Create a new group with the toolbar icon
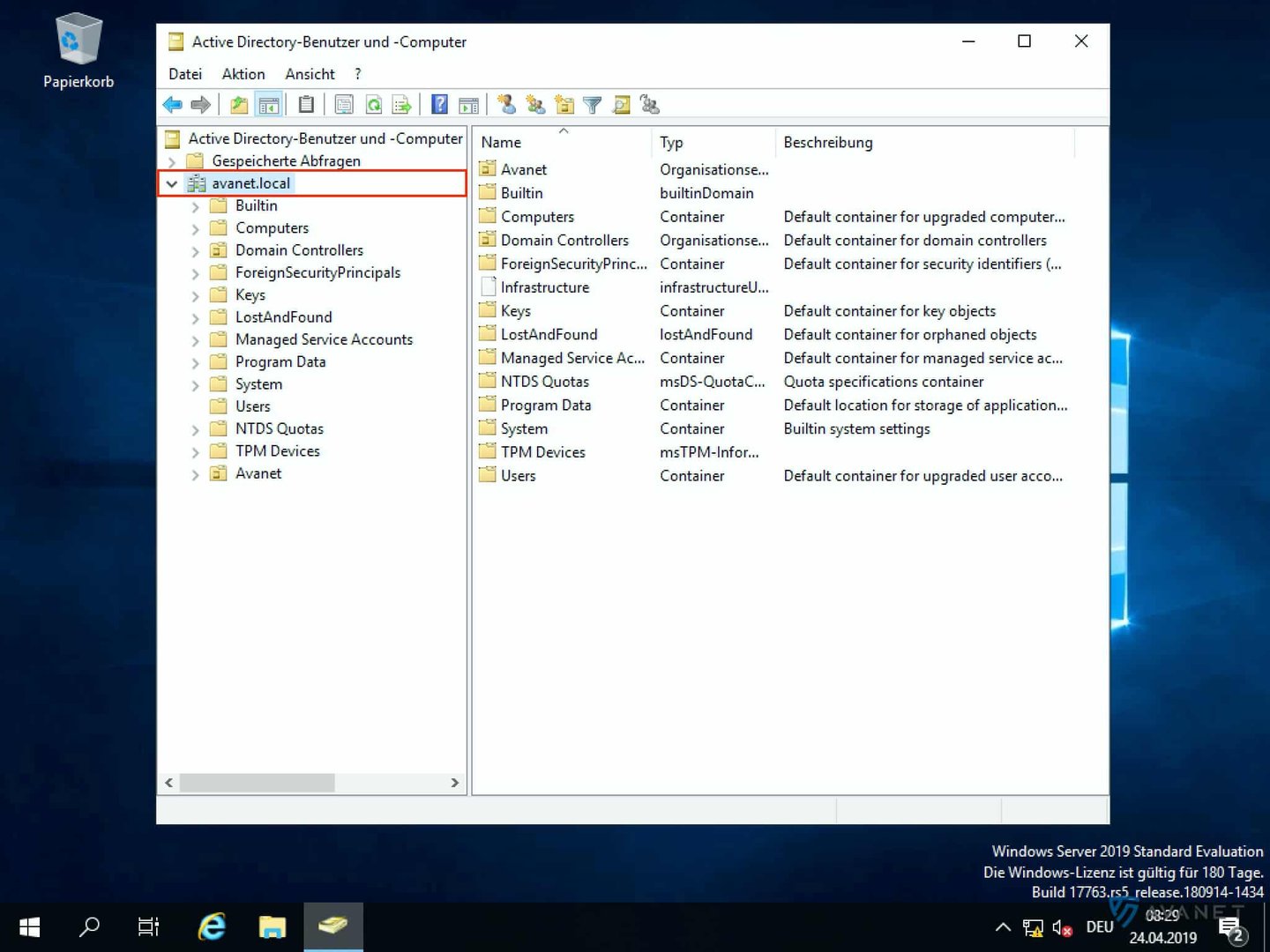Image resolution: width=1270 pixels, height=952 pixels. tap(535, 105)
